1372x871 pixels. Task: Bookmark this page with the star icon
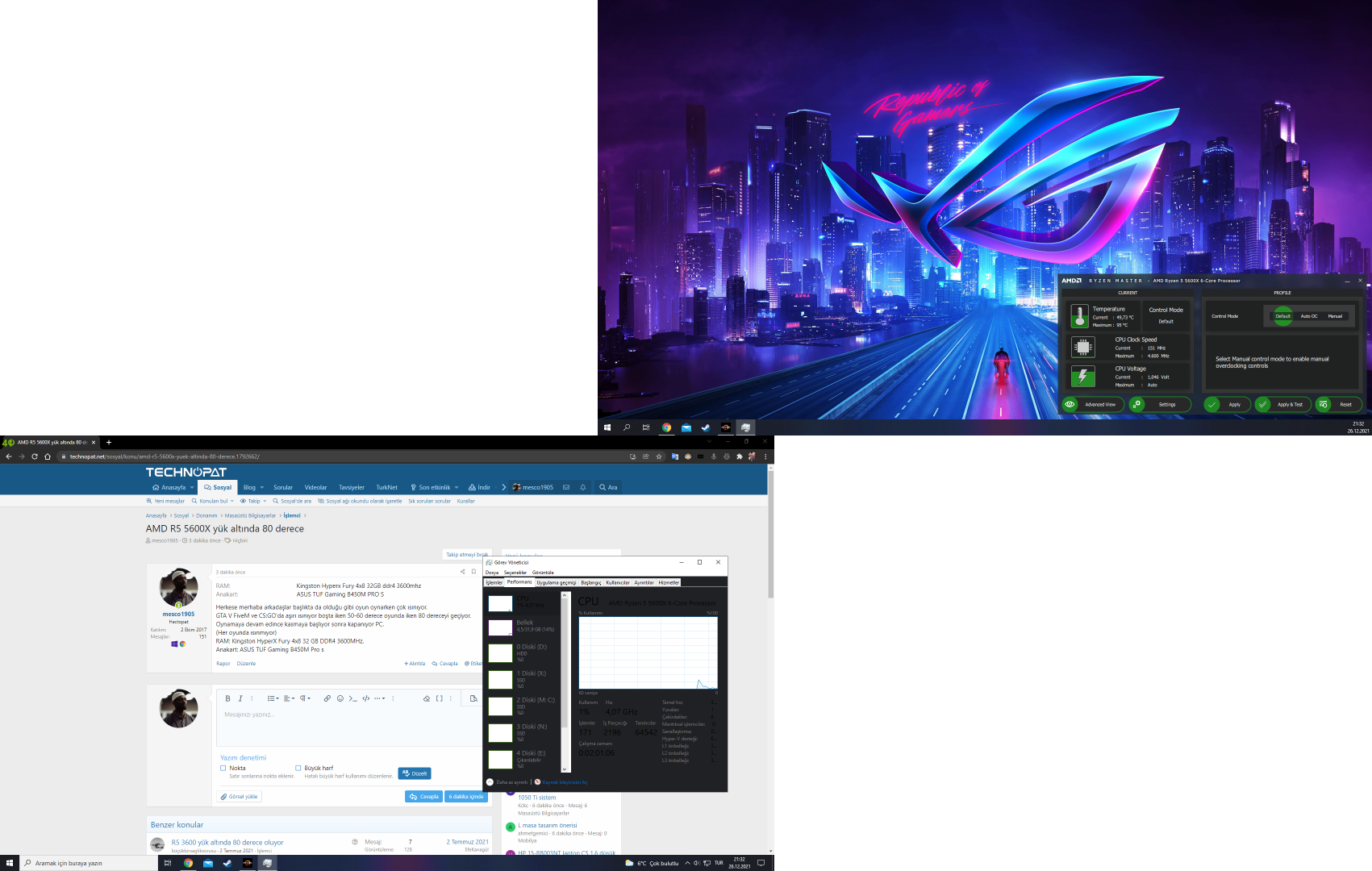point(659,456)
